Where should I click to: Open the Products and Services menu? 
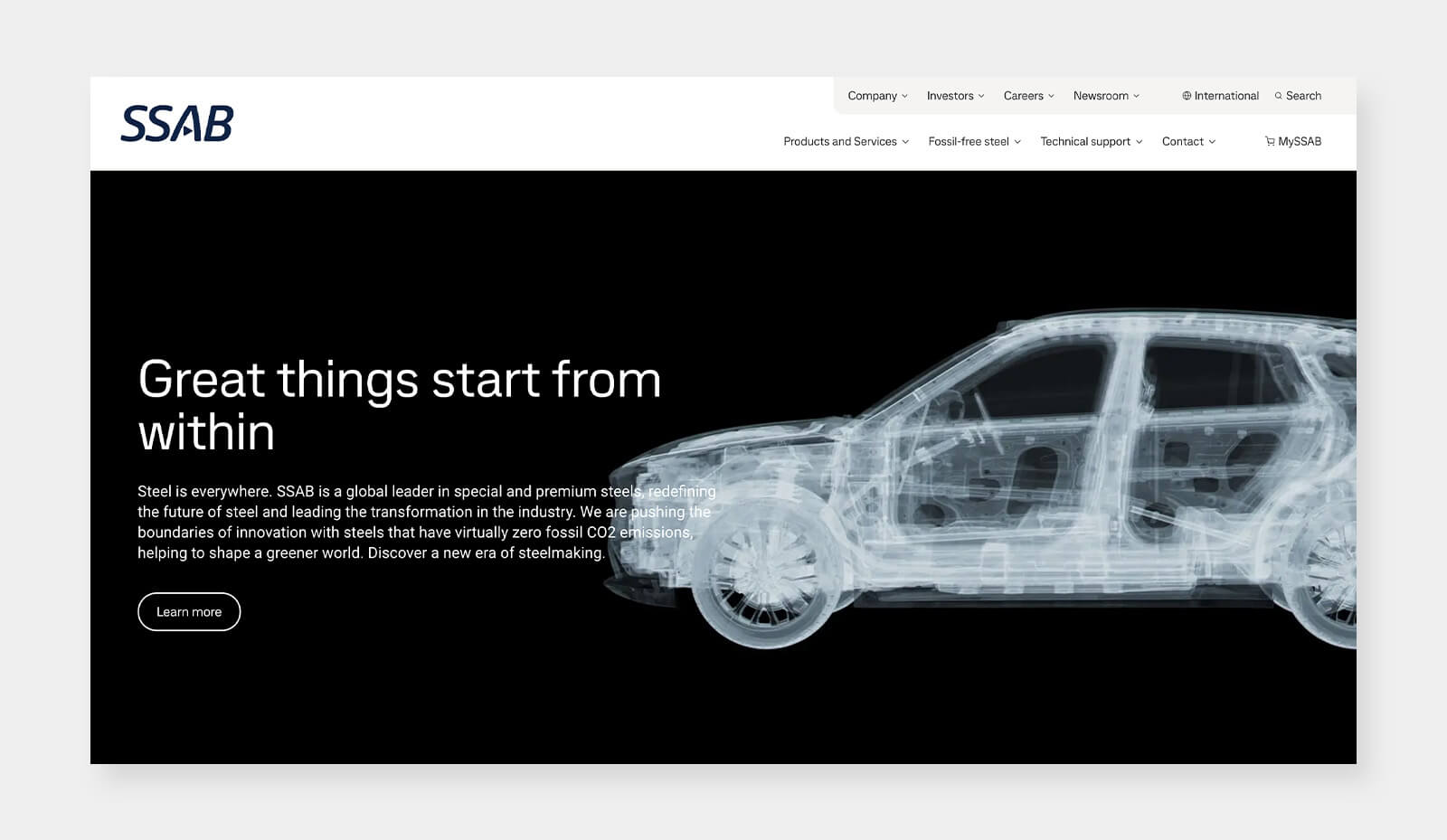click(839, 142)
